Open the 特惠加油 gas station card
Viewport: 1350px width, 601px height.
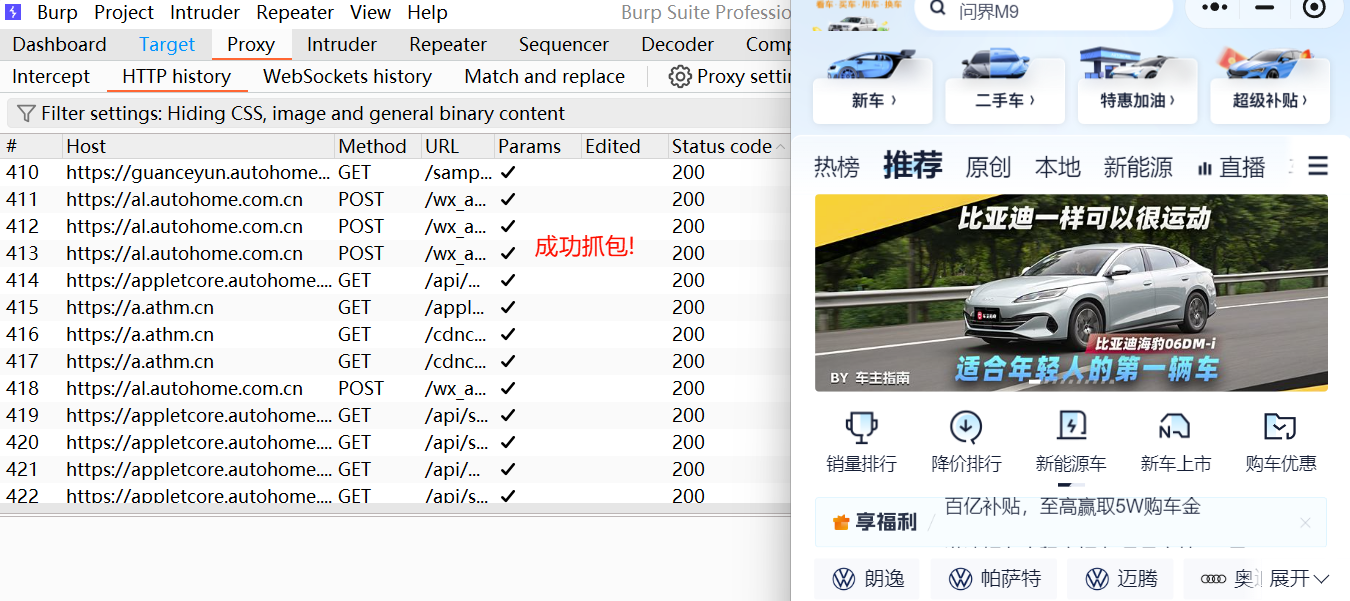click(x=1137, y=86)
